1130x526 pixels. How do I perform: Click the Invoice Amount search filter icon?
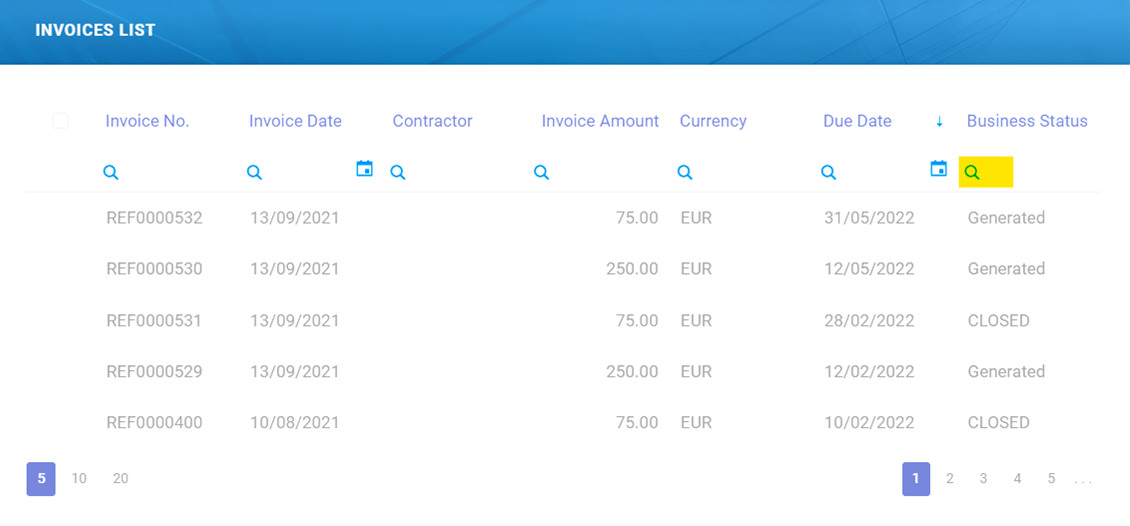tap(541, 173)
